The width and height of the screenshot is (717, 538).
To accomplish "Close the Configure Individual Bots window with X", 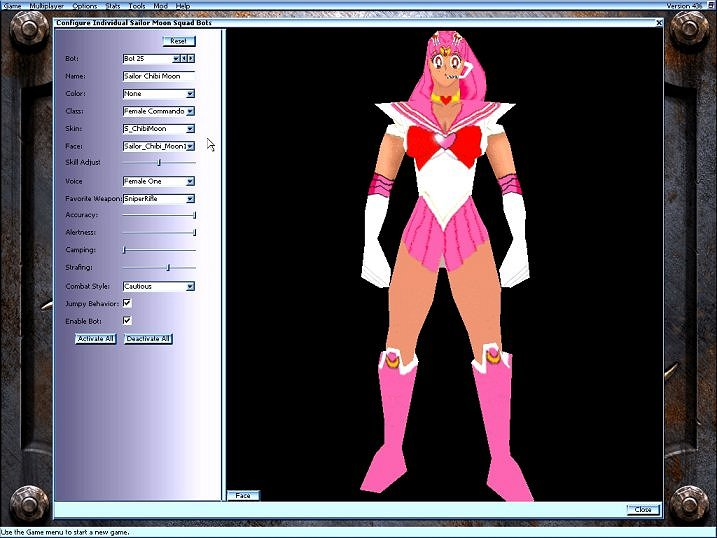I will click(x=658, y=22).
